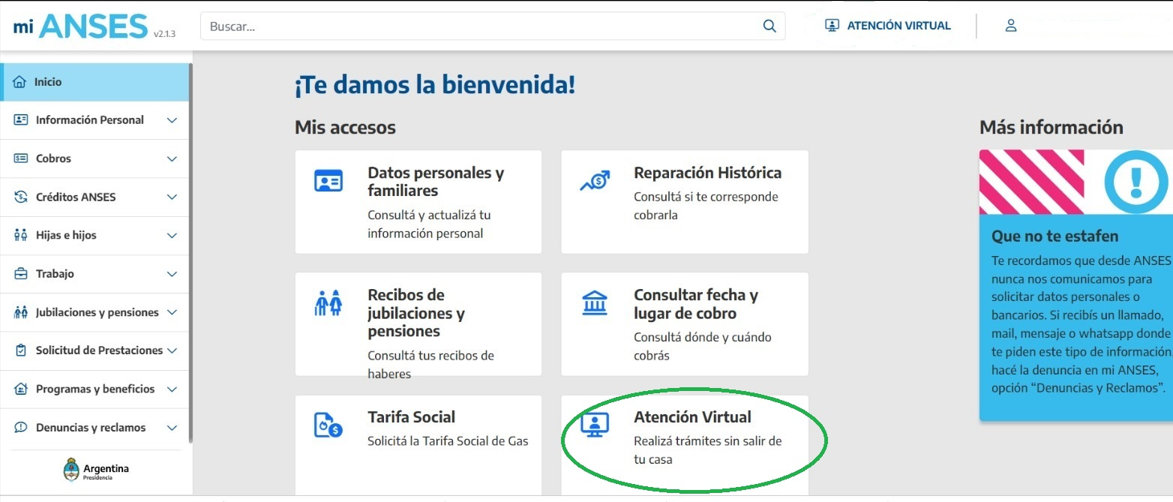This screenshot has width=1173, height=502.
Task: Expand the Programas y beneficios chevron
Action: tap(172, 390)
